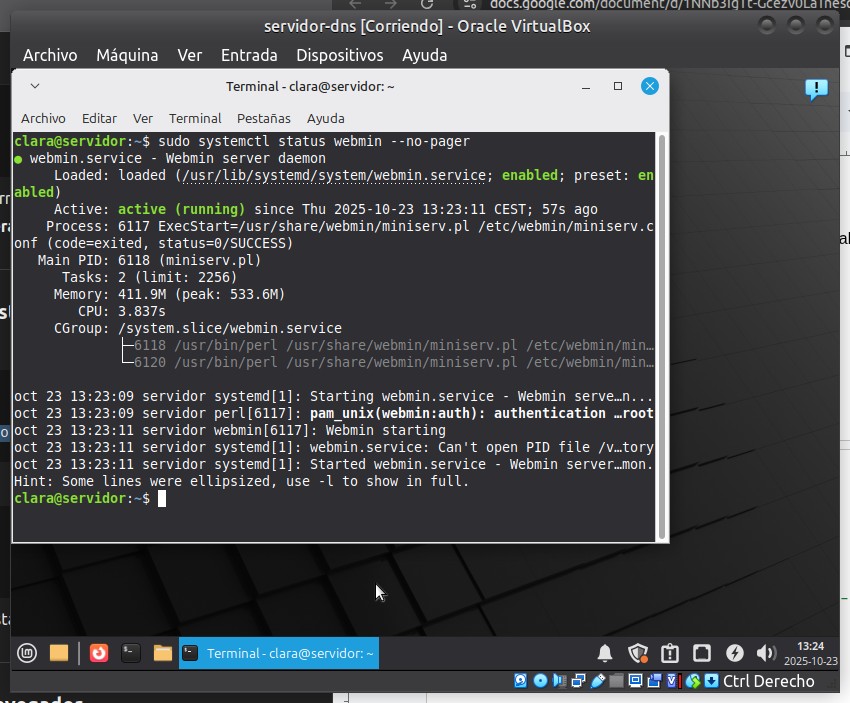Click the volume speaker icon in tray

click(x=766, y=653)
